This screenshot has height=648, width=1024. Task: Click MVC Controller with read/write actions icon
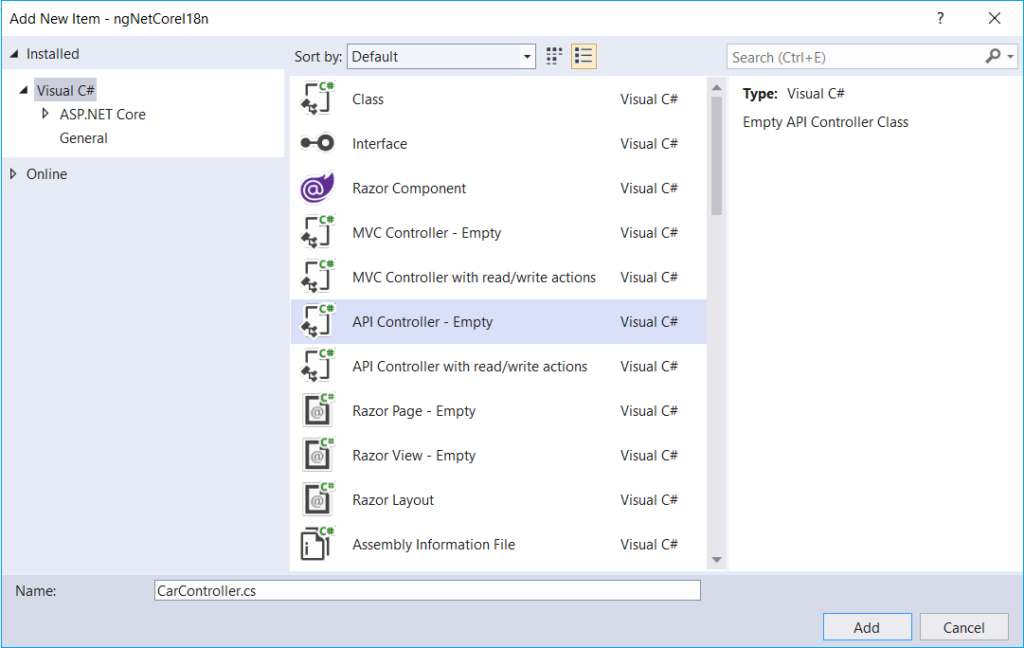click(317, 277)
